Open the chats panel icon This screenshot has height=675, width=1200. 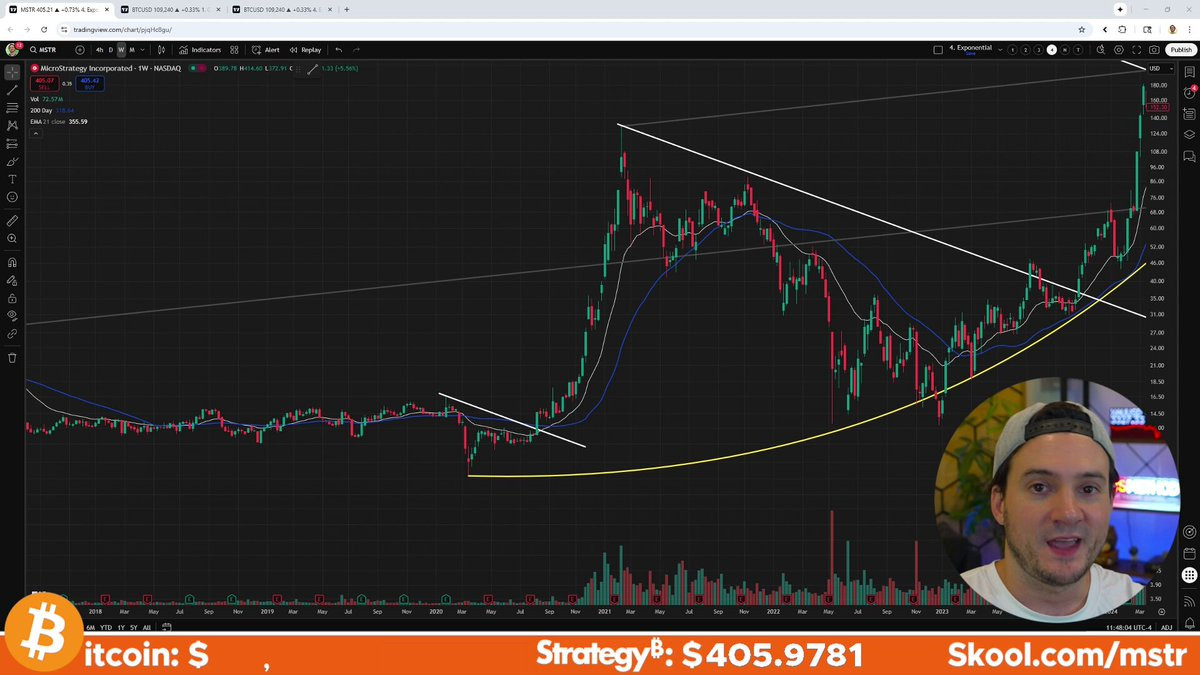1190,157
